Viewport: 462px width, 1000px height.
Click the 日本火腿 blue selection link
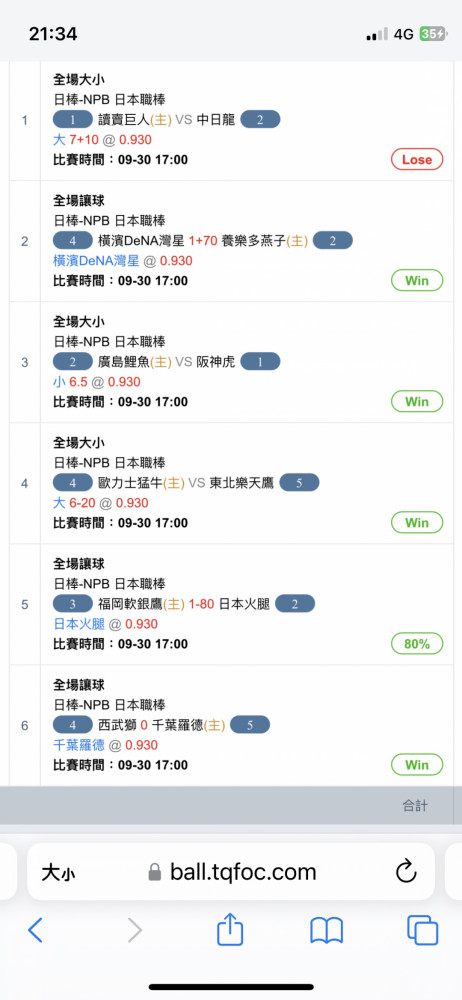[79, 624]
